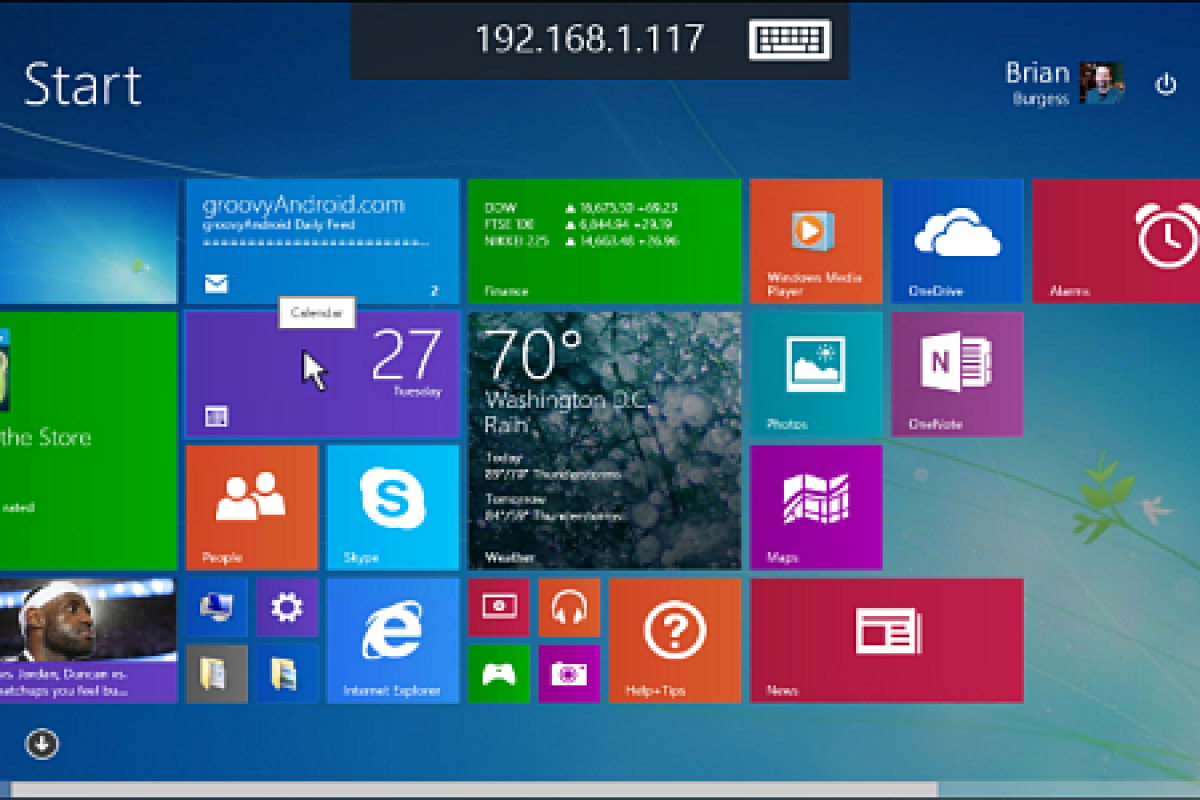
Task: Open the Alarms tile
Action: click(1116, 241)
